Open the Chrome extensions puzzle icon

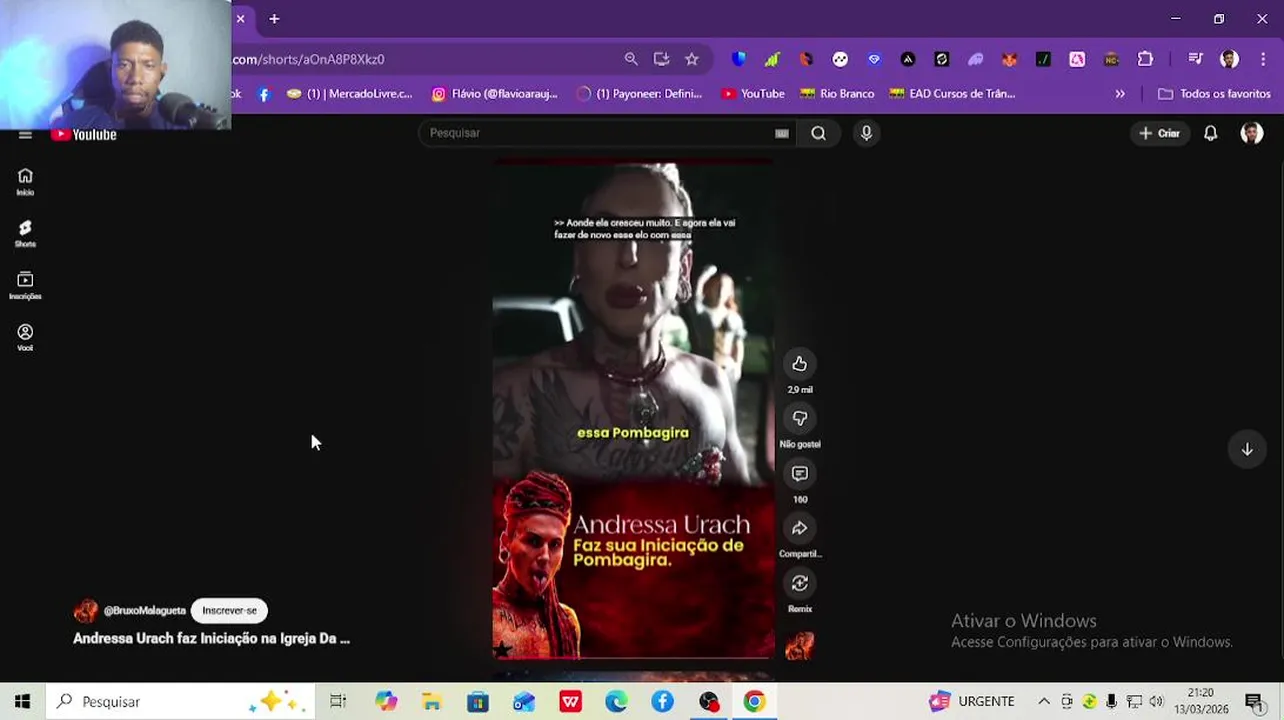(1145, 59)
